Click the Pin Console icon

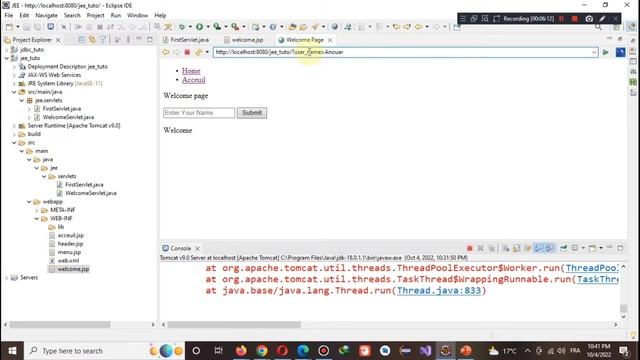[564, 248]
